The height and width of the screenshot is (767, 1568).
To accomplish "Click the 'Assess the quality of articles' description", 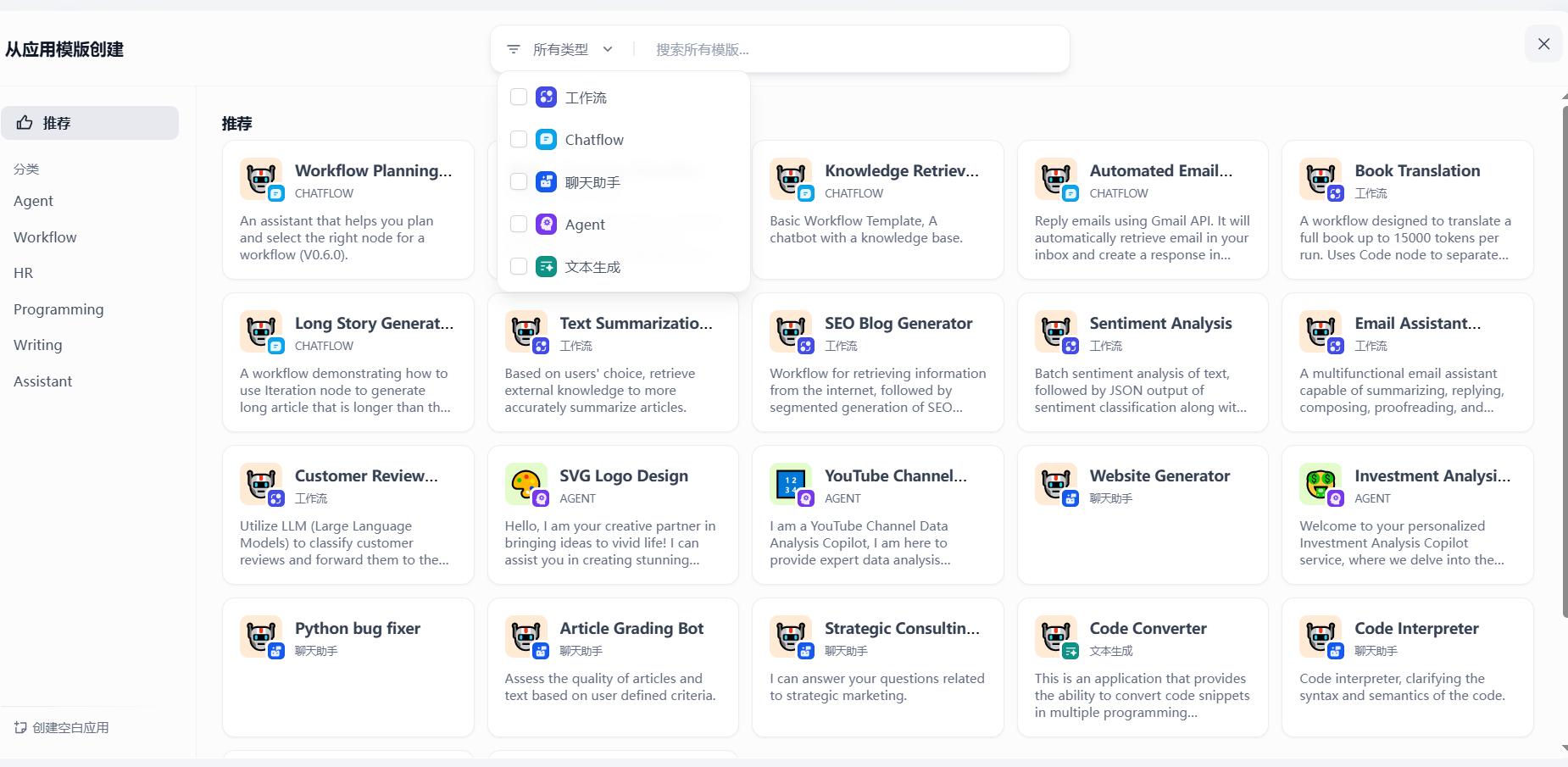I will tap(610, 686).
